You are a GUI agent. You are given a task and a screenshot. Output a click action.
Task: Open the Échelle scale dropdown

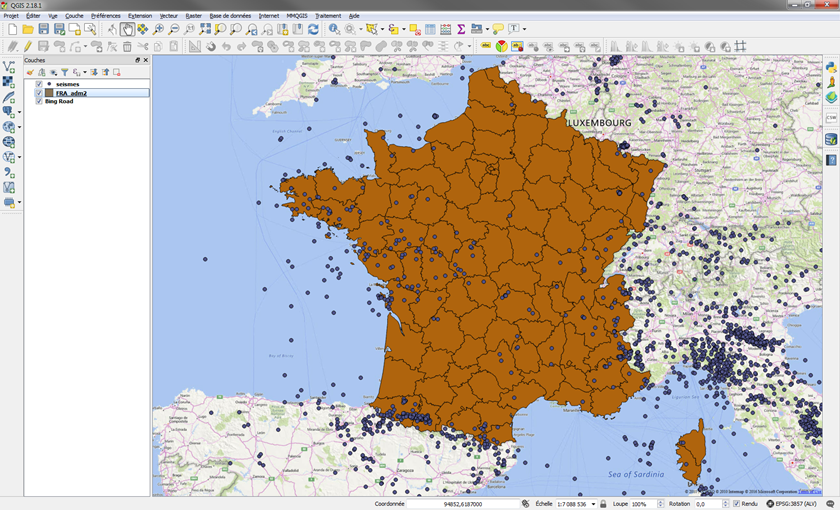pos(593,504)
